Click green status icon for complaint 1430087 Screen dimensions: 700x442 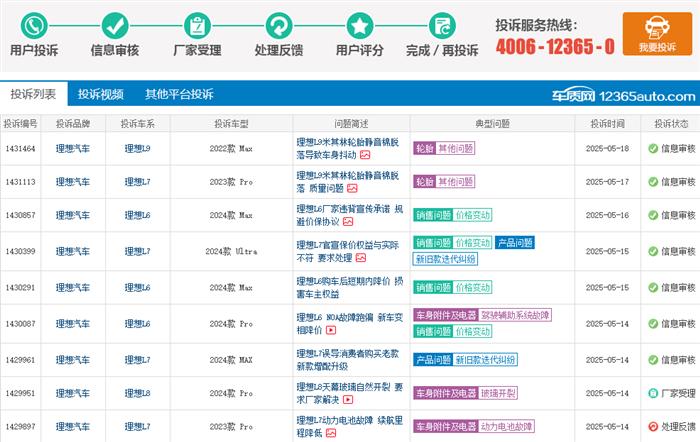click(653, 324)
